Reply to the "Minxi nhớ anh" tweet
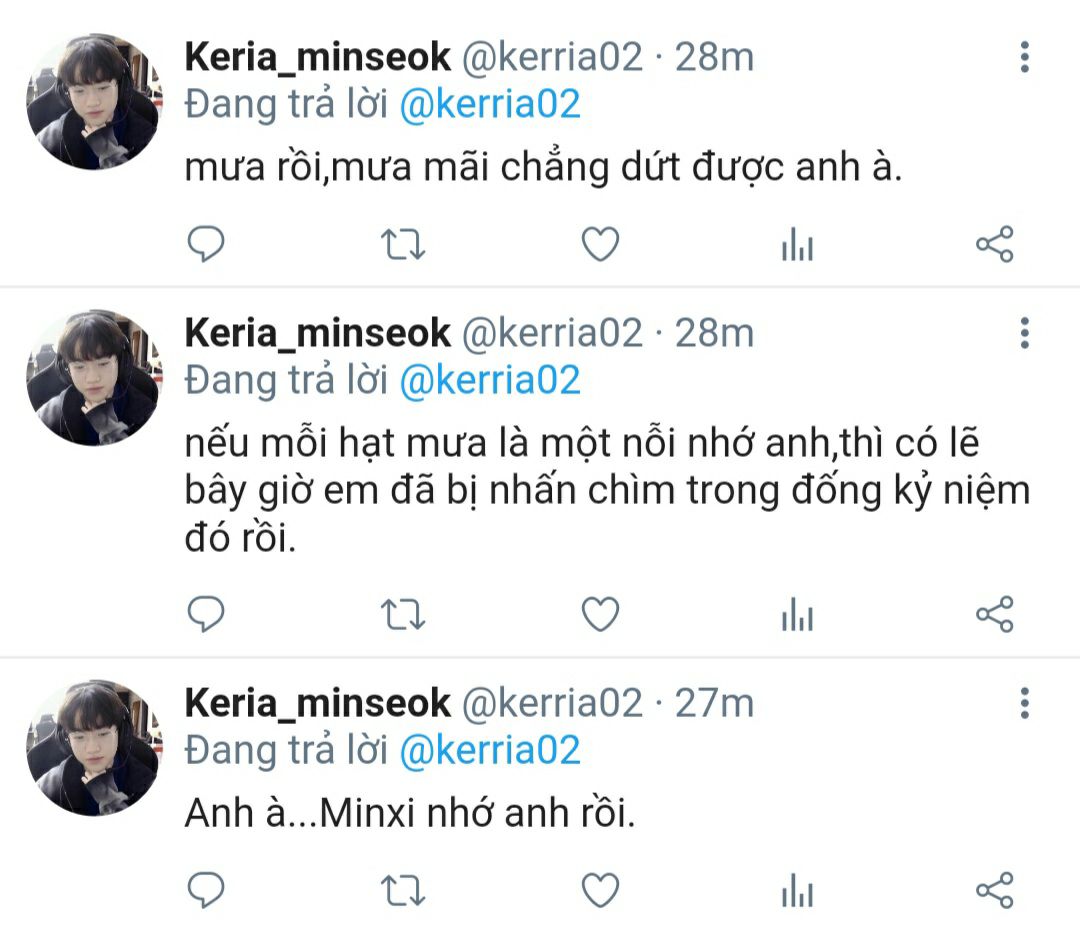The height and width of the screenshot is (927, 1080). (x=206, y=889)
